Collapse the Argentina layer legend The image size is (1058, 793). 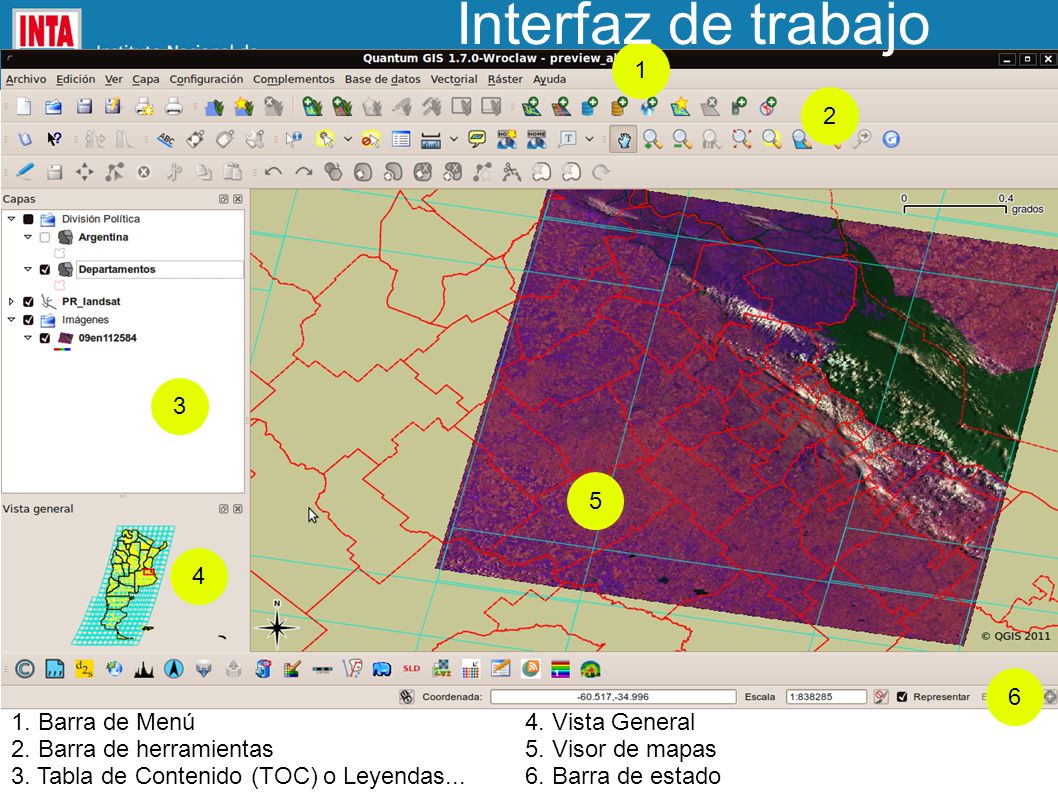[x=28, y=237]
